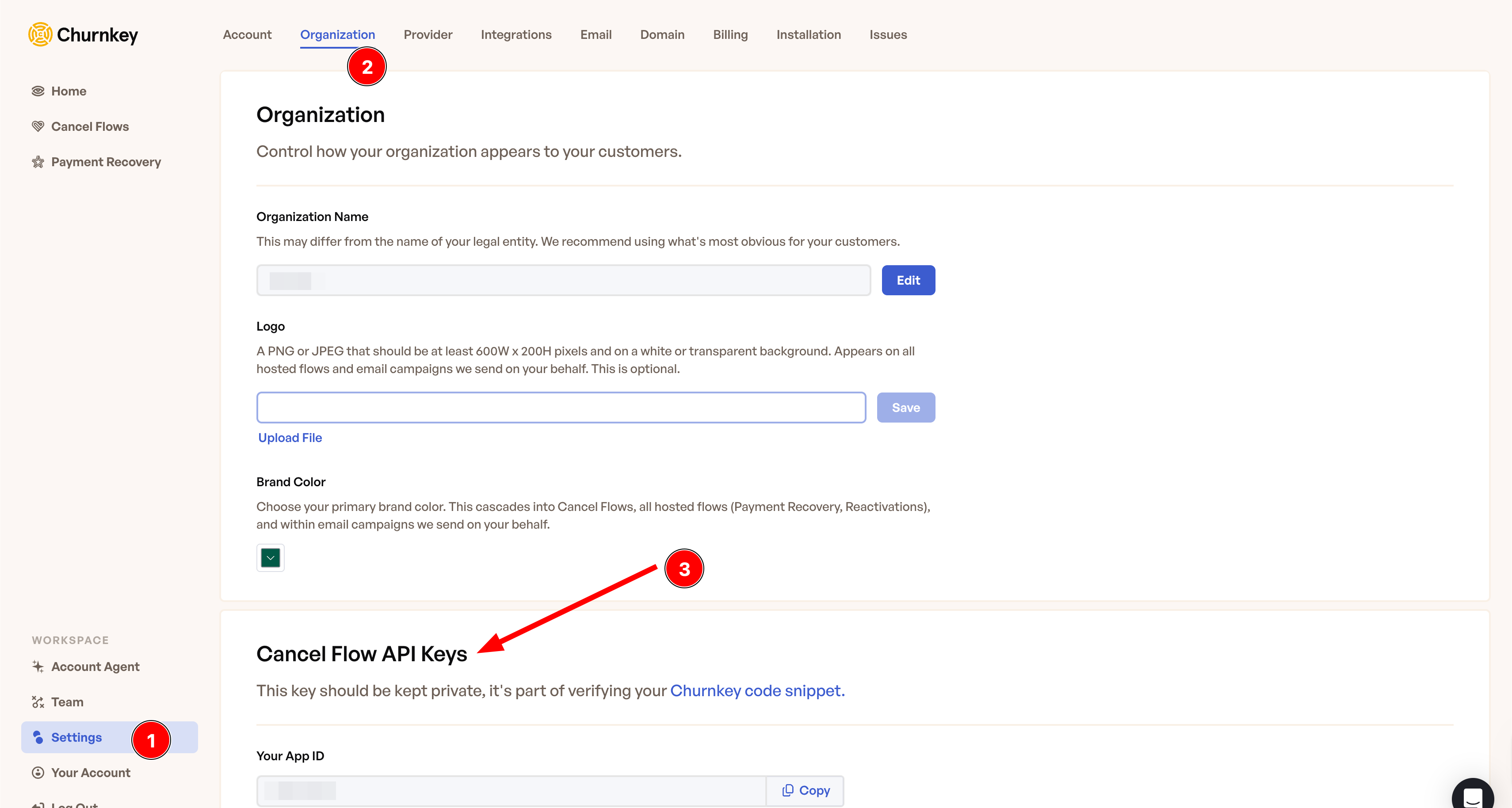Open Home from the sidebar
Screen dimensions: 1512x808
69,91
